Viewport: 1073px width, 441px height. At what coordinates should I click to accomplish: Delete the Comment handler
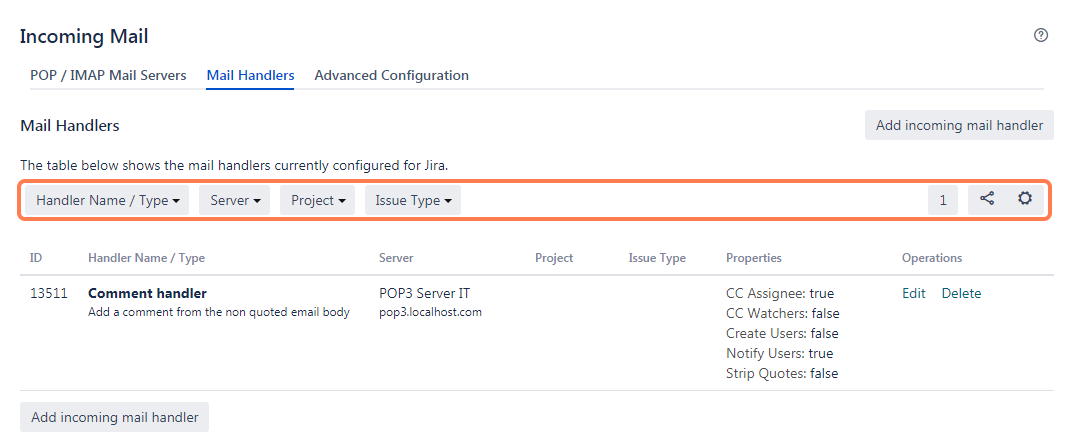click(x=961, y=293)
